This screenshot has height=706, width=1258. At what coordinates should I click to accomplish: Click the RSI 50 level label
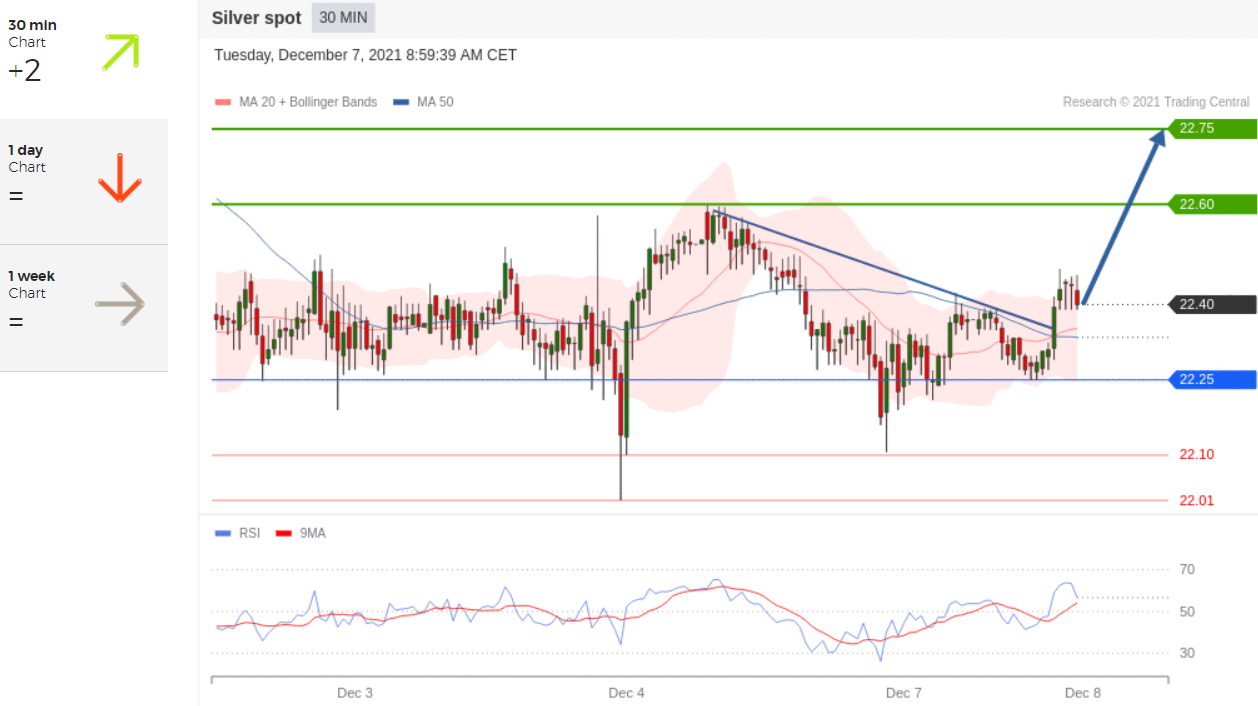click(x=1187, y=611)
